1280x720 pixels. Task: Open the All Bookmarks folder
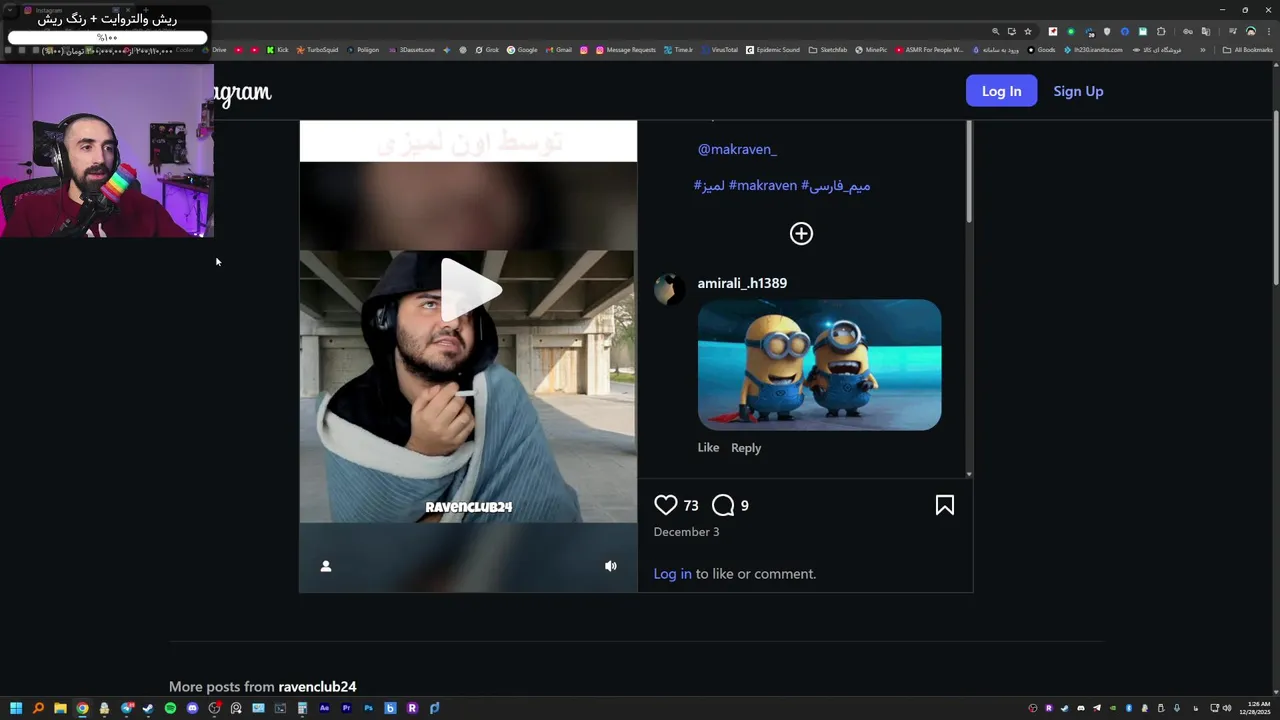point(1248,50)
